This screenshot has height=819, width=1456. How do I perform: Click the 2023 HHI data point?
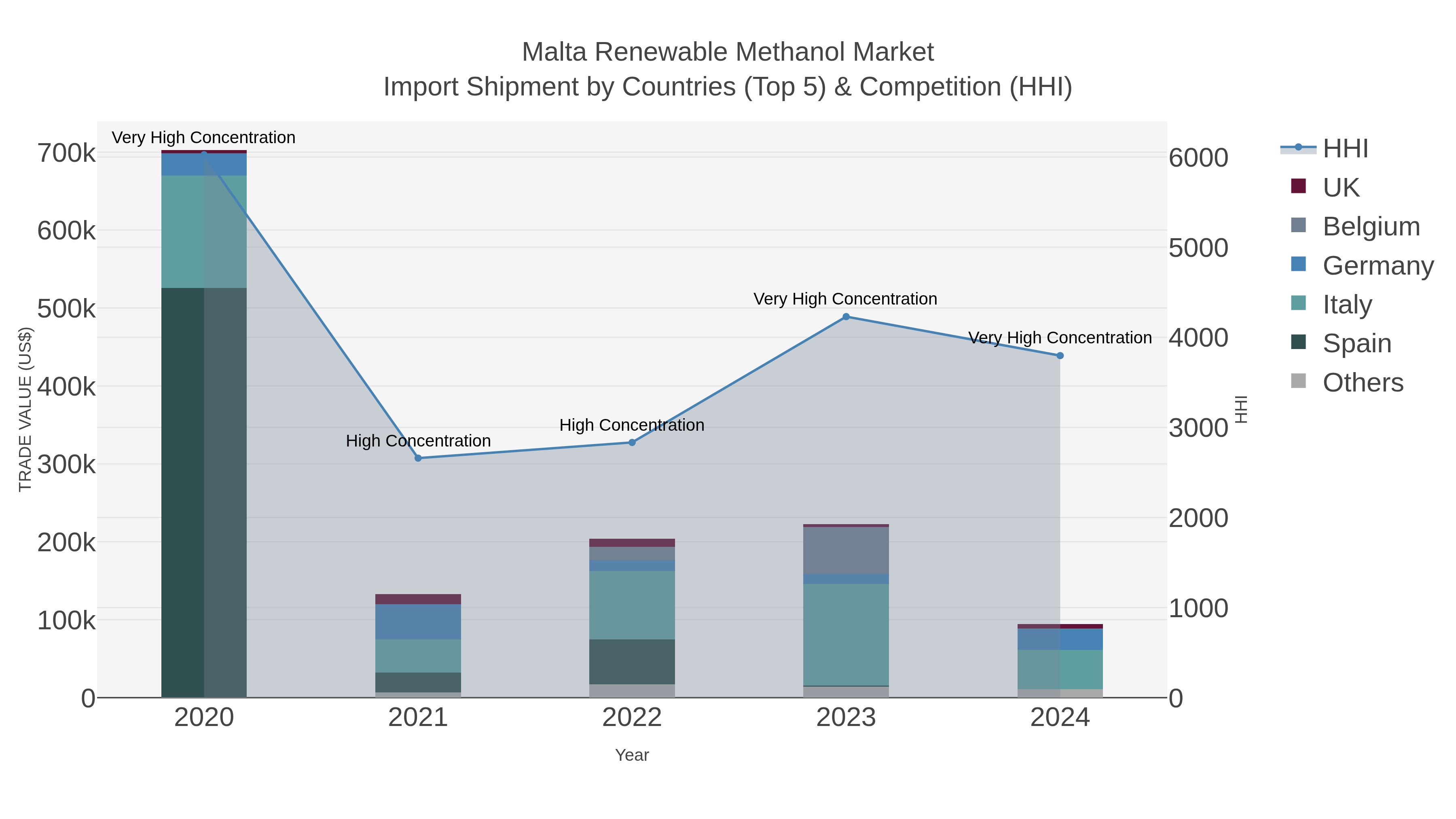(846, 317)
